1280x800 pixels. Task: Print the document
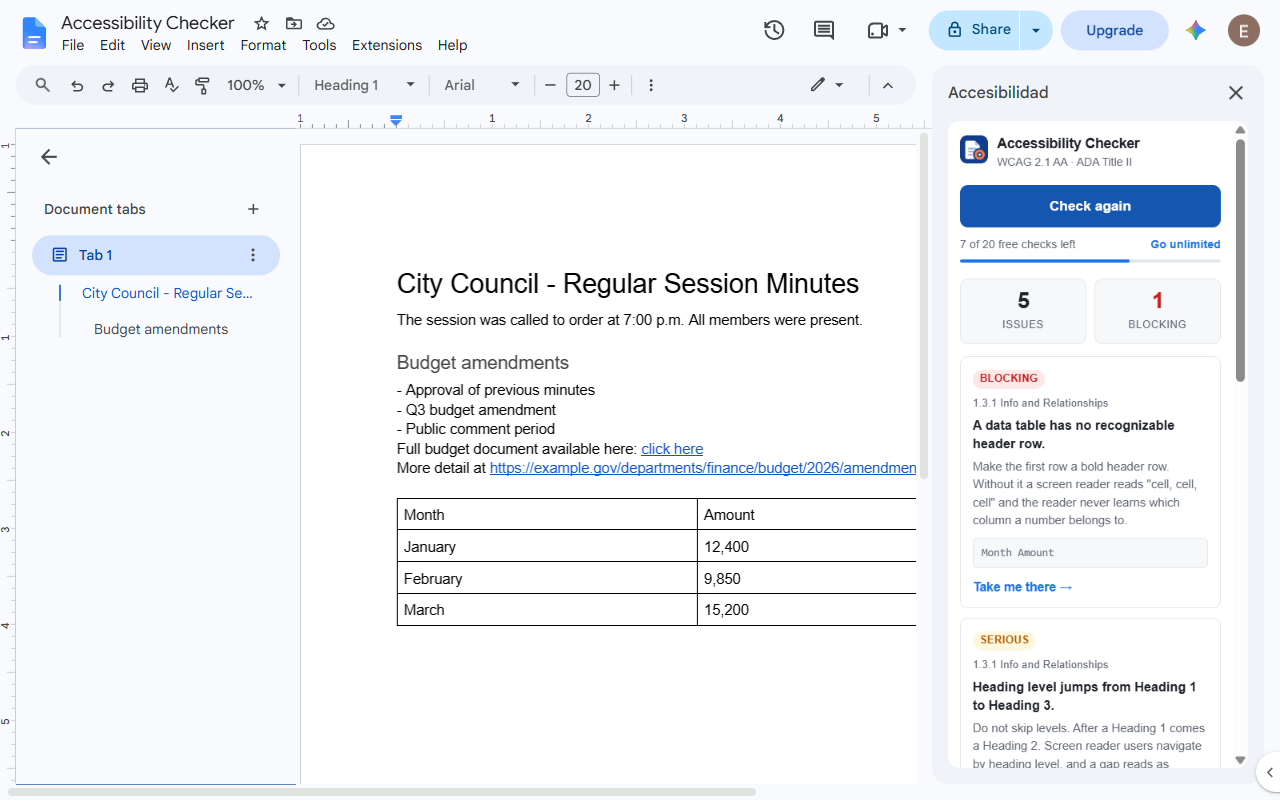point(140,85)
